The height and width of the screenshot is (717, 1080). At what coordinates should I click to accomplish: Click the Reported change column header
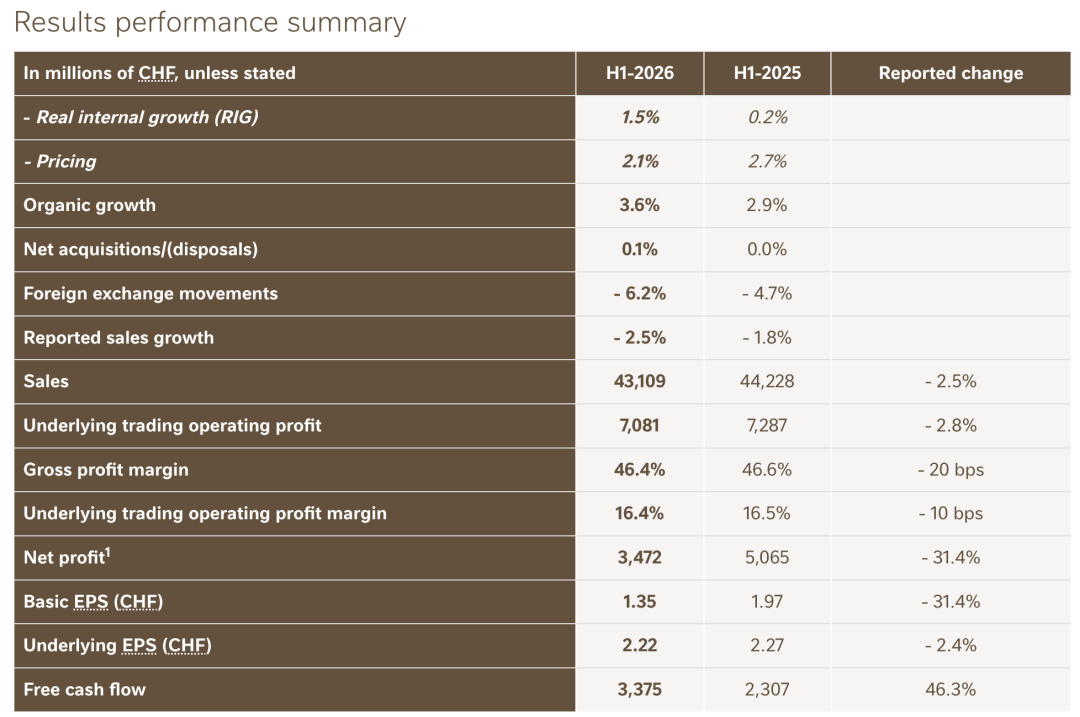click(951, 73)
